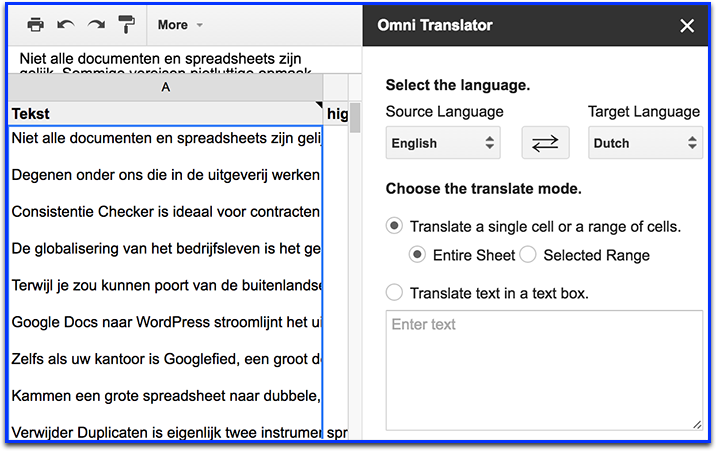
Task: Click the 'hig' header cell in column B
Action: point(337,114)
